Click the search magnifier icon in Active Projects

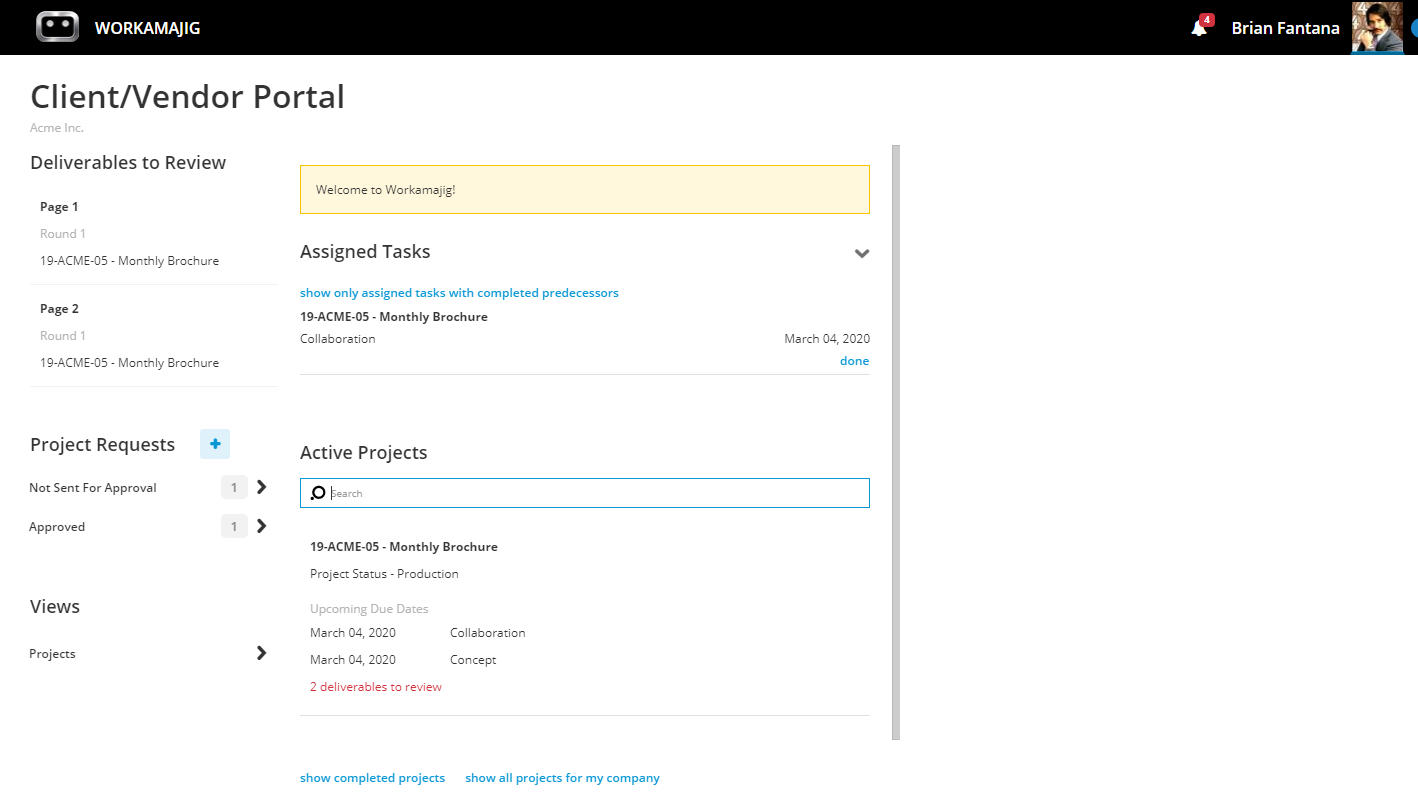point(318,493)
